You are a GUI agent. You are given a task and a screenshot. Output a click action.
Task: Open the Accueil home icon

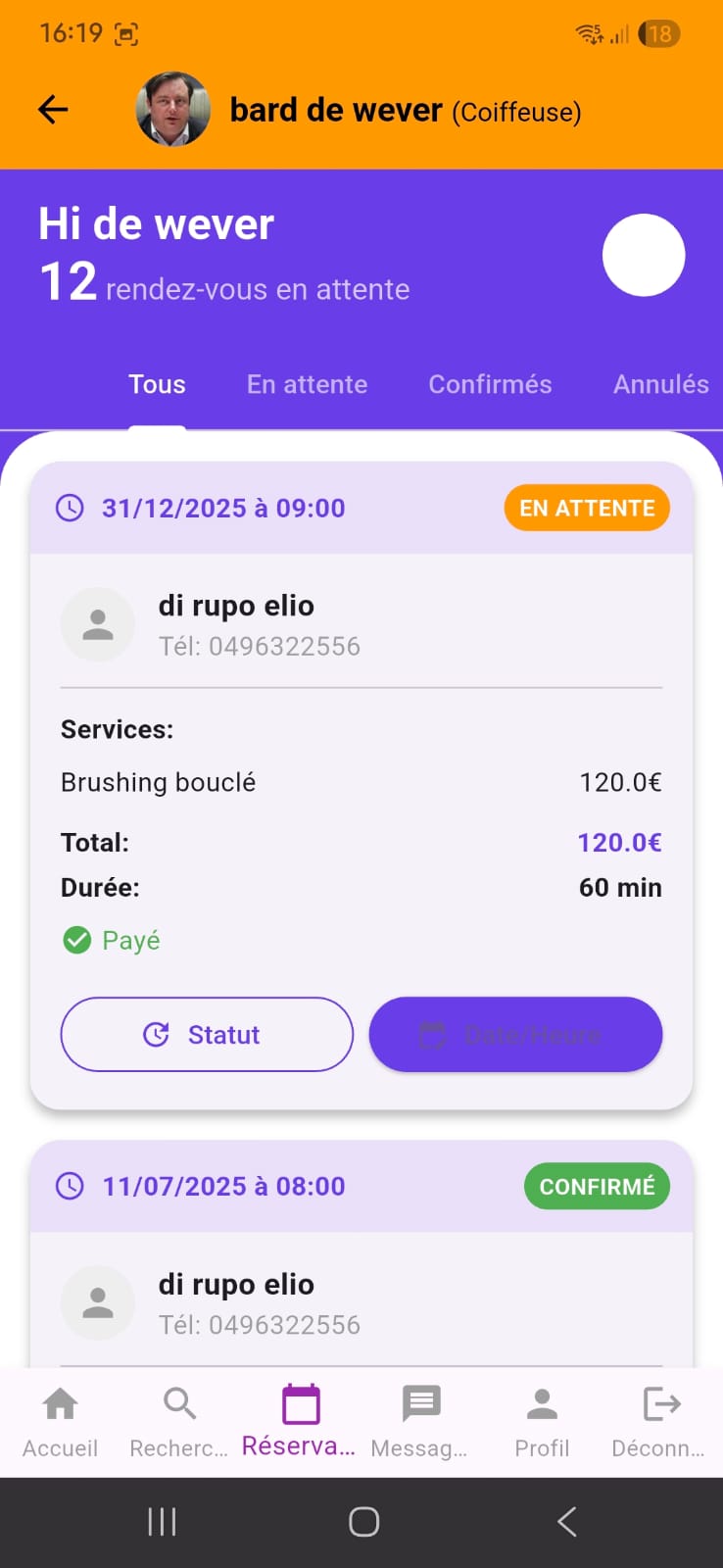click(x=61, y=1404)
